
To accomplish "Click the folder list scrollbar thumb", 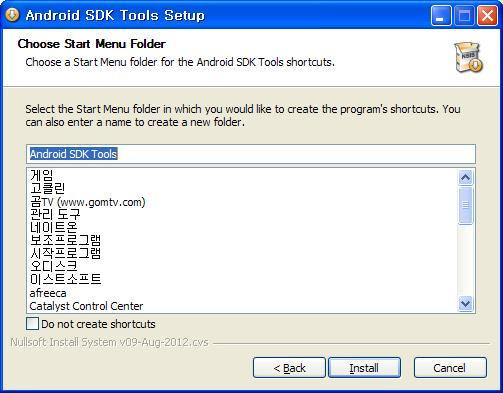I will click(465, 205).
